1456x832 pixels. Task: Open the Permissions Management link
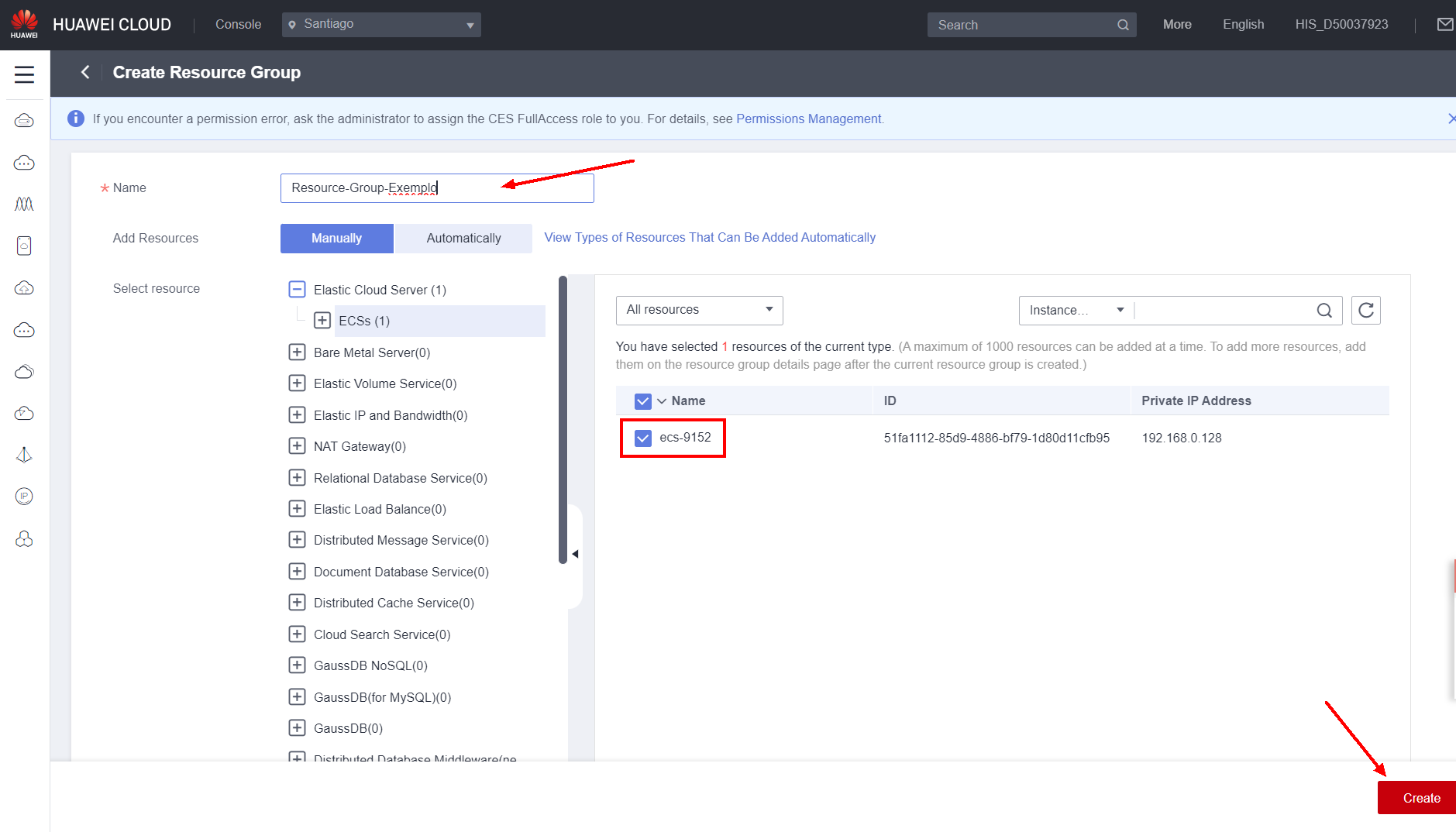[x=808, y=119]
